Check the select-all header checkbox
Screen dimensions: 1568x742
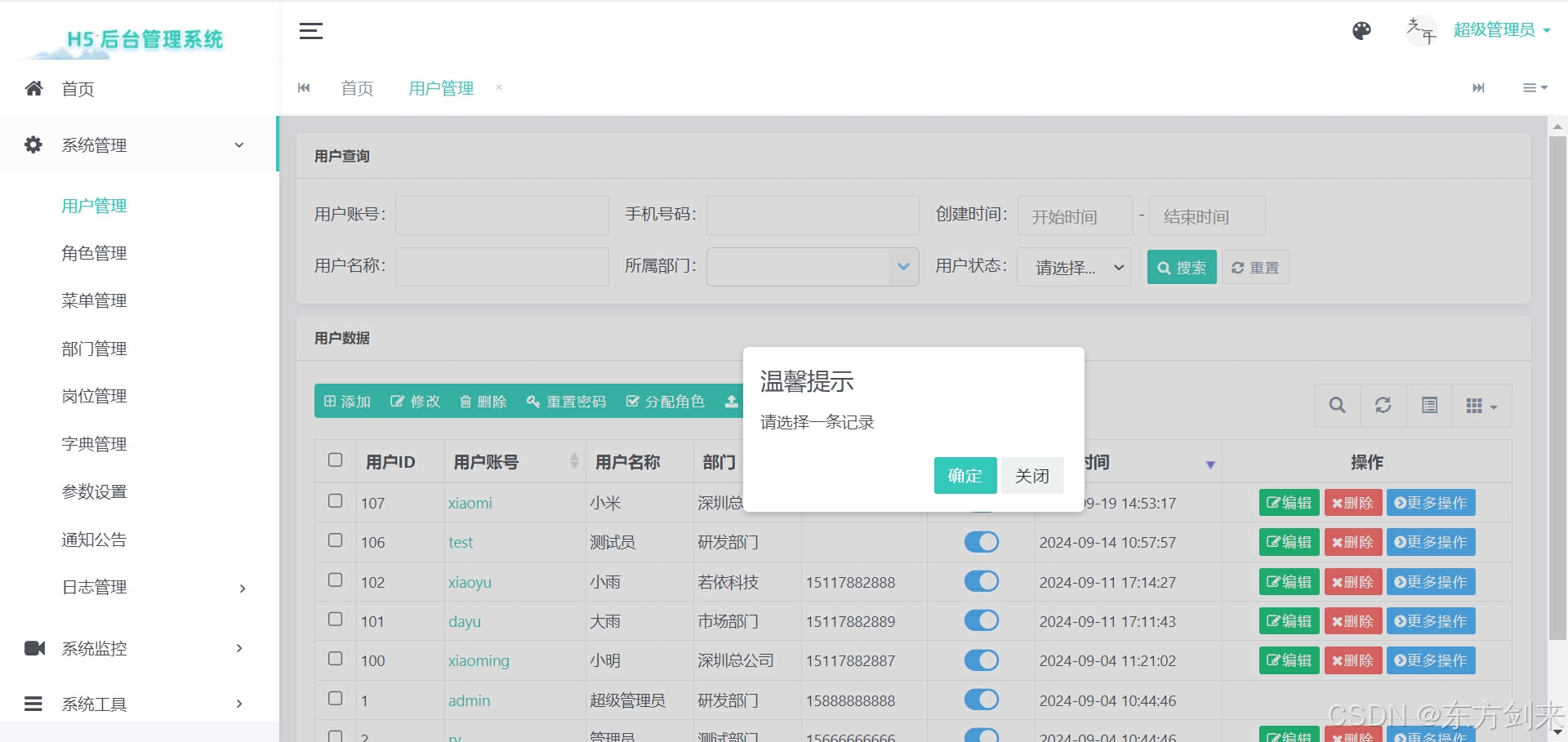pos(335,460)
